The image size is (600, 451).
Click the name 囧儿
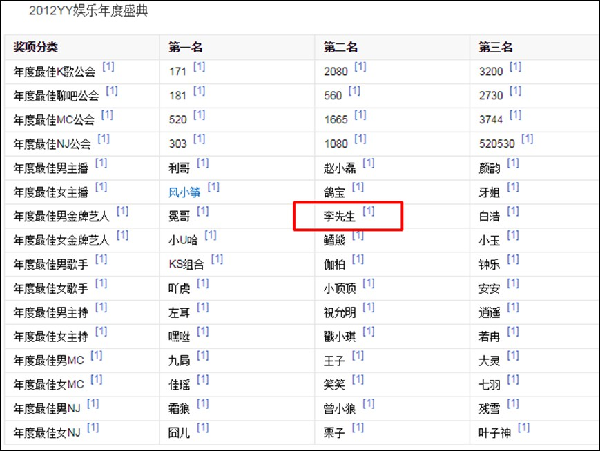point(179,433)
